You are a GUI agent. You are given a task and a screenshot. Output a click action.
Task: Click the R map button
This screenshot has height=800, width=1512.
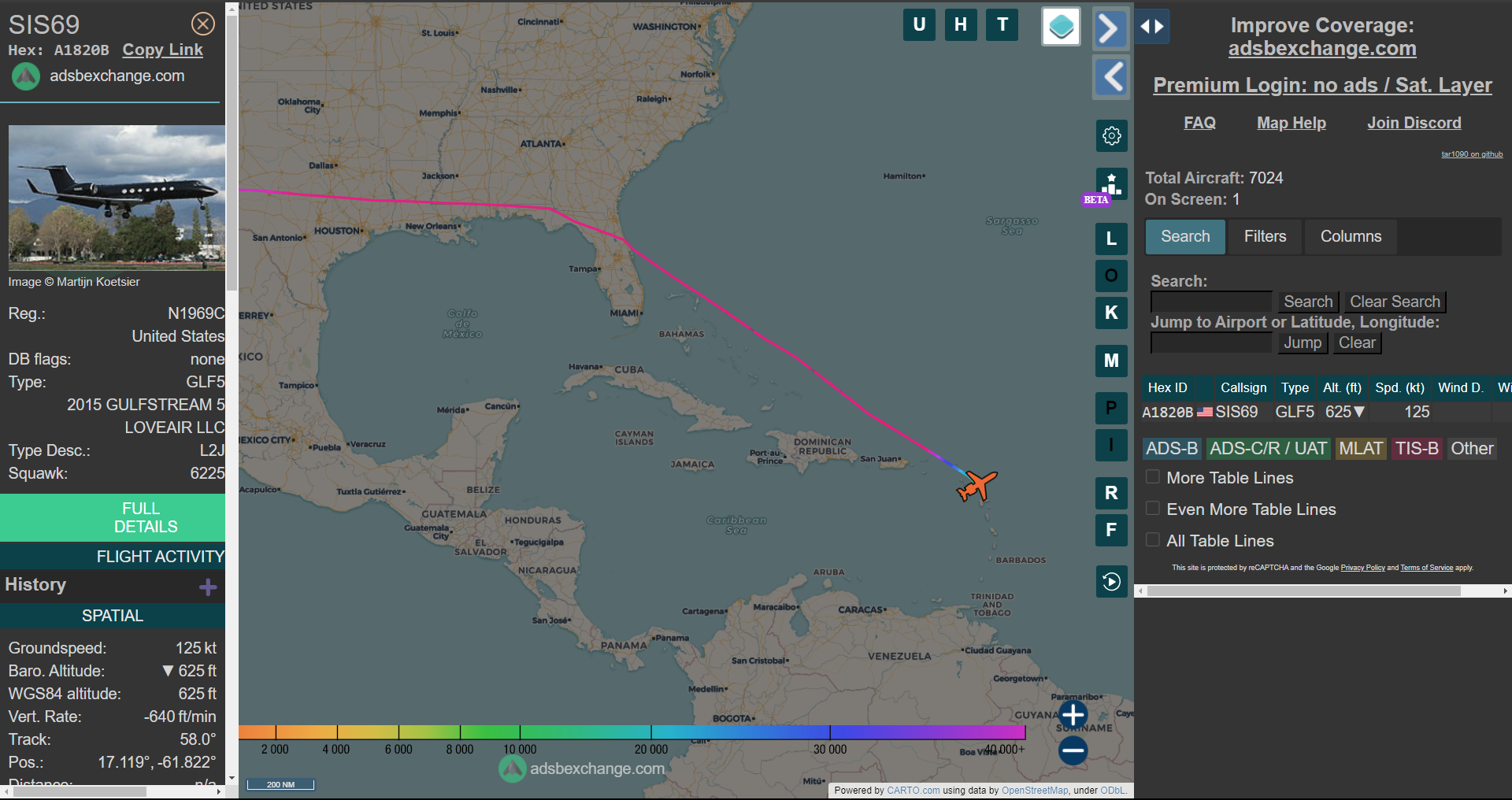[x=1112, y=493]
